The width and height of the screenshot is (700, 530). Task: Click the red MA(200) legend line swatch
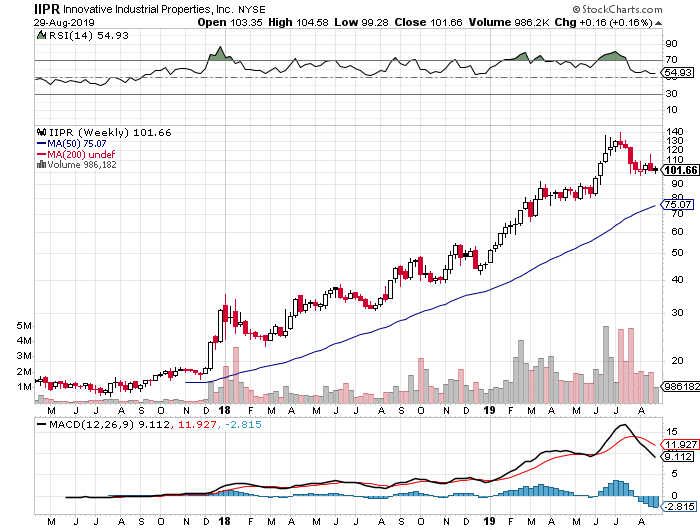click(42, 154)
